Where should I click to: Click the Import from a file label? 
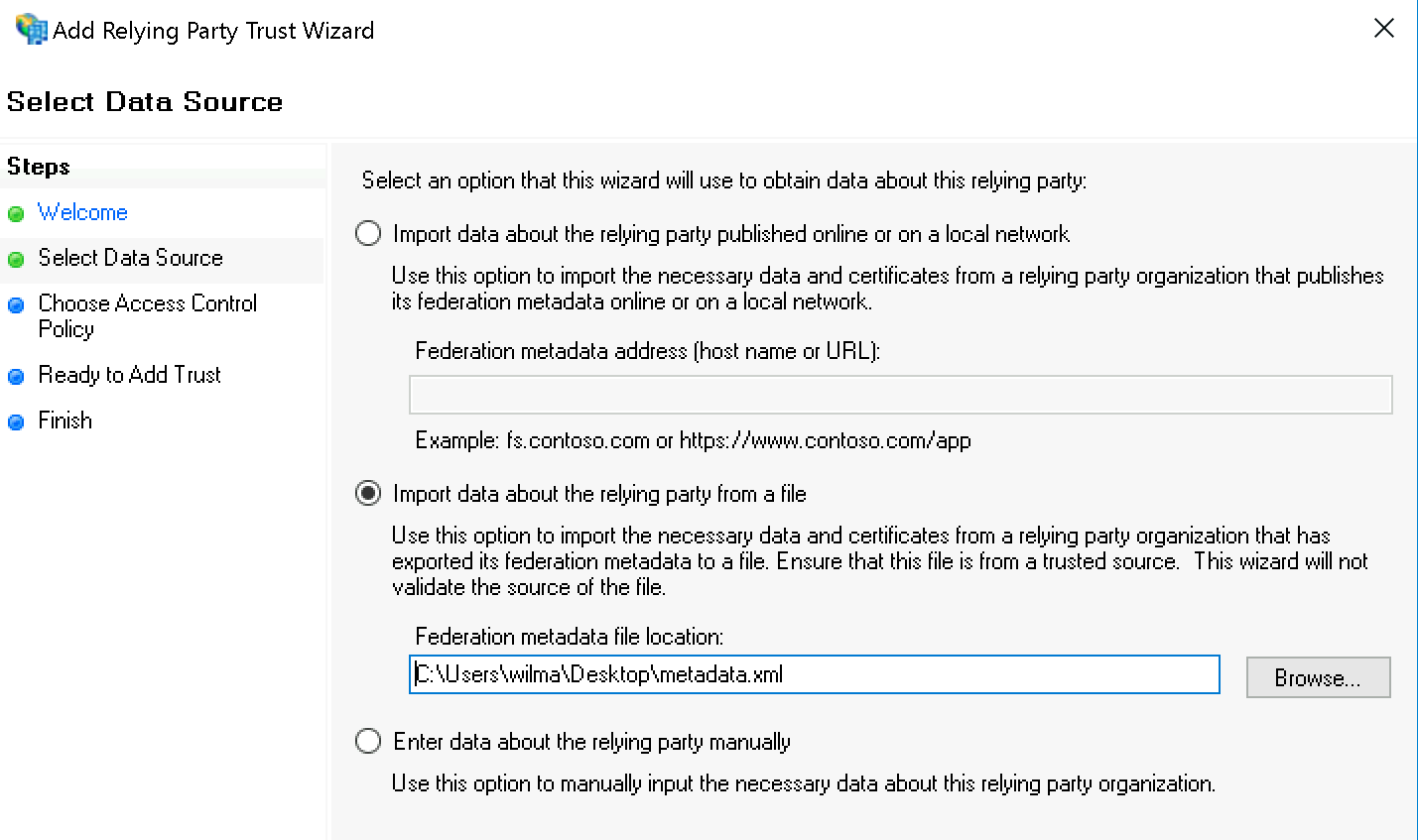[599, 494]
